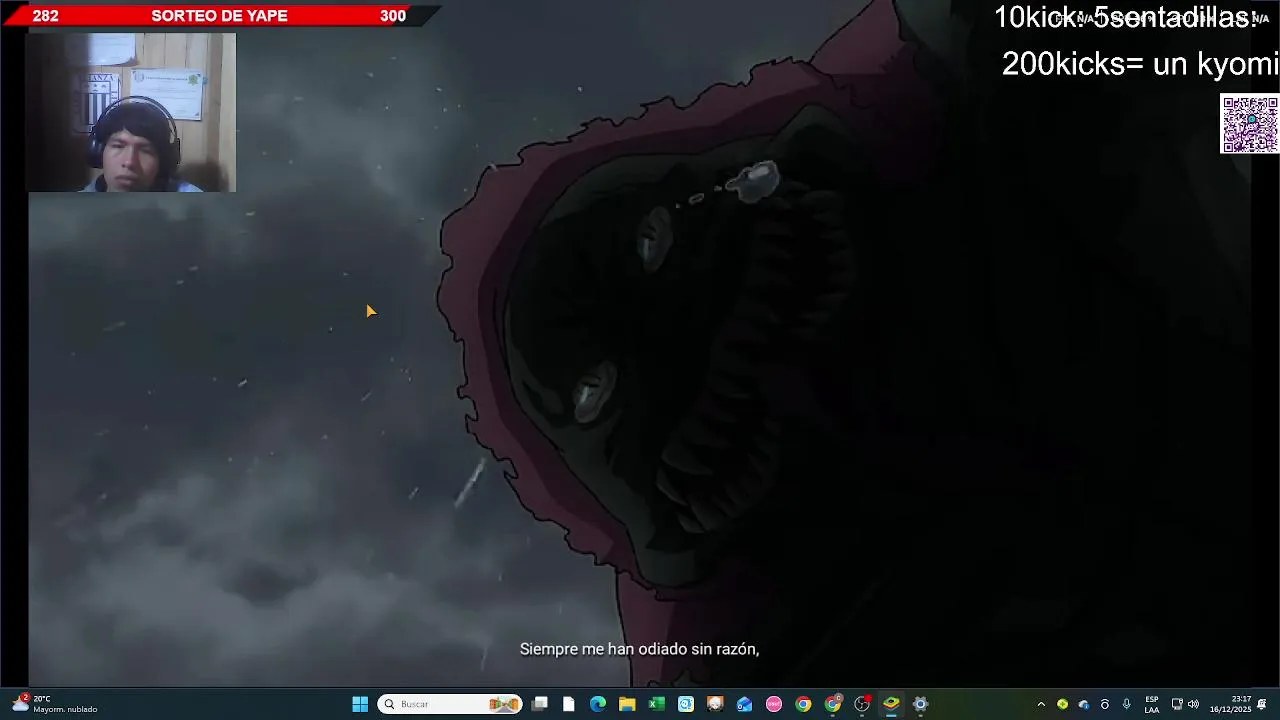
Task: Open Windows Settings gear in taskbar
Action: pos(921,704)
